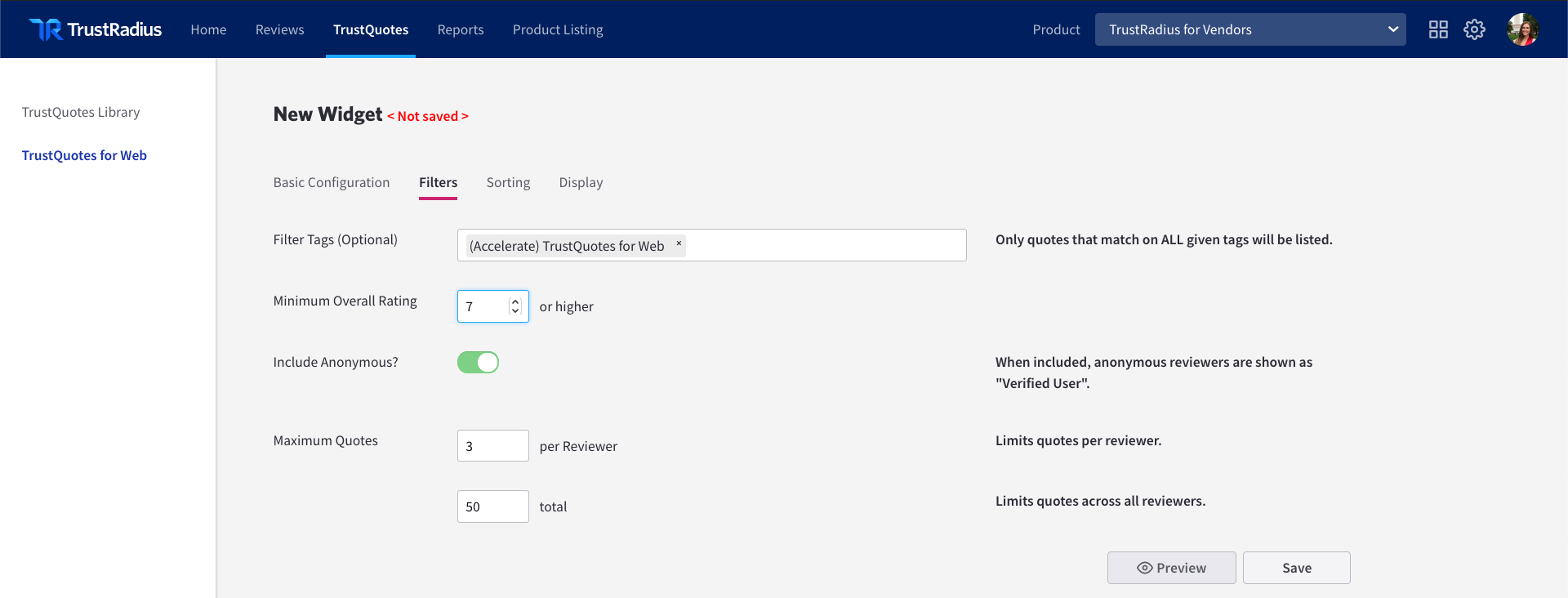Go to the Home menu item
1568x598 pixels.
click(208, 29)
